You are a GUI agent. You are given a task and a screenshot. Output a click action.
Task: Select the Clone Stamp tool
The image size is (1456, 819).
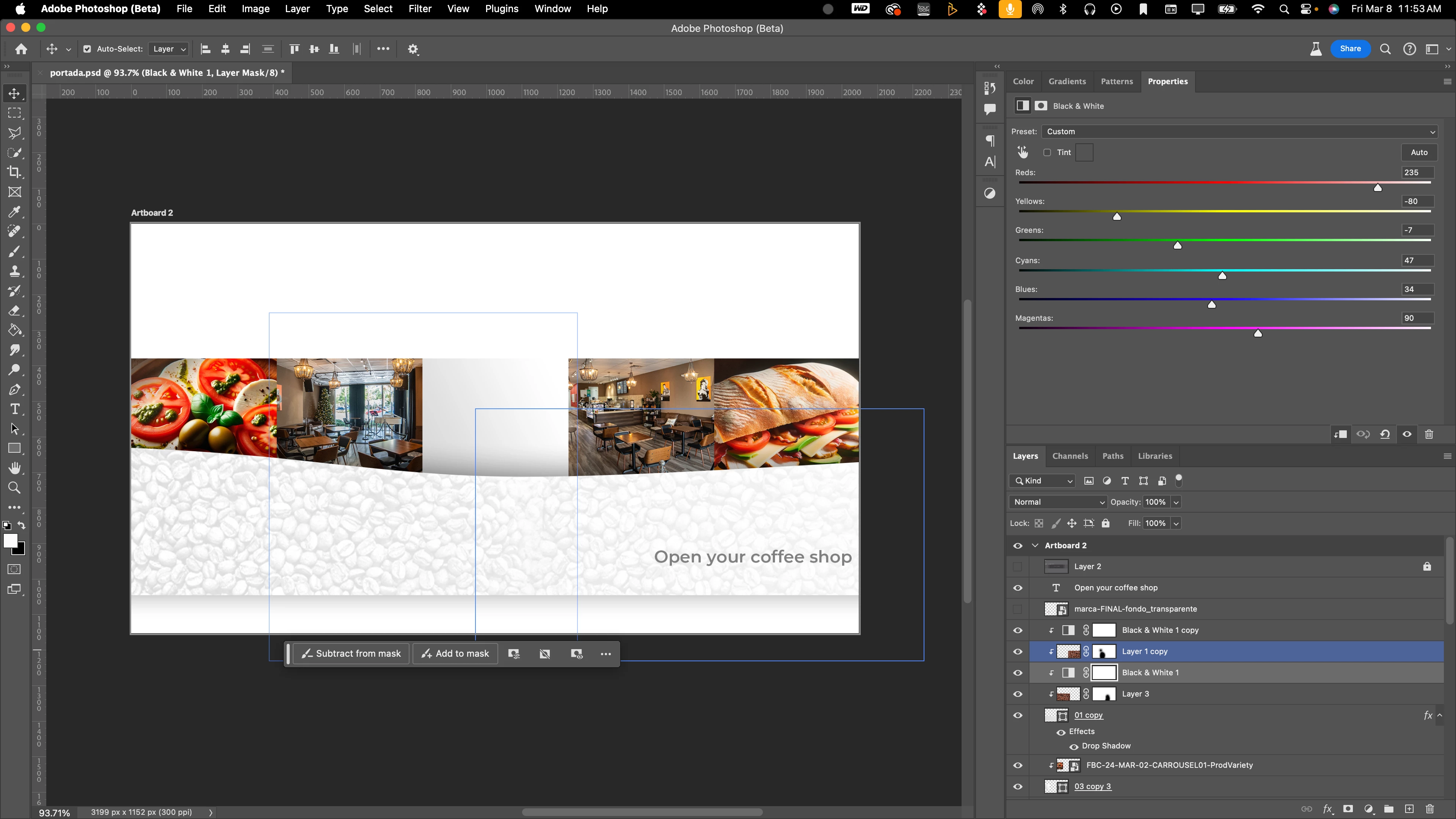[15, 271]
